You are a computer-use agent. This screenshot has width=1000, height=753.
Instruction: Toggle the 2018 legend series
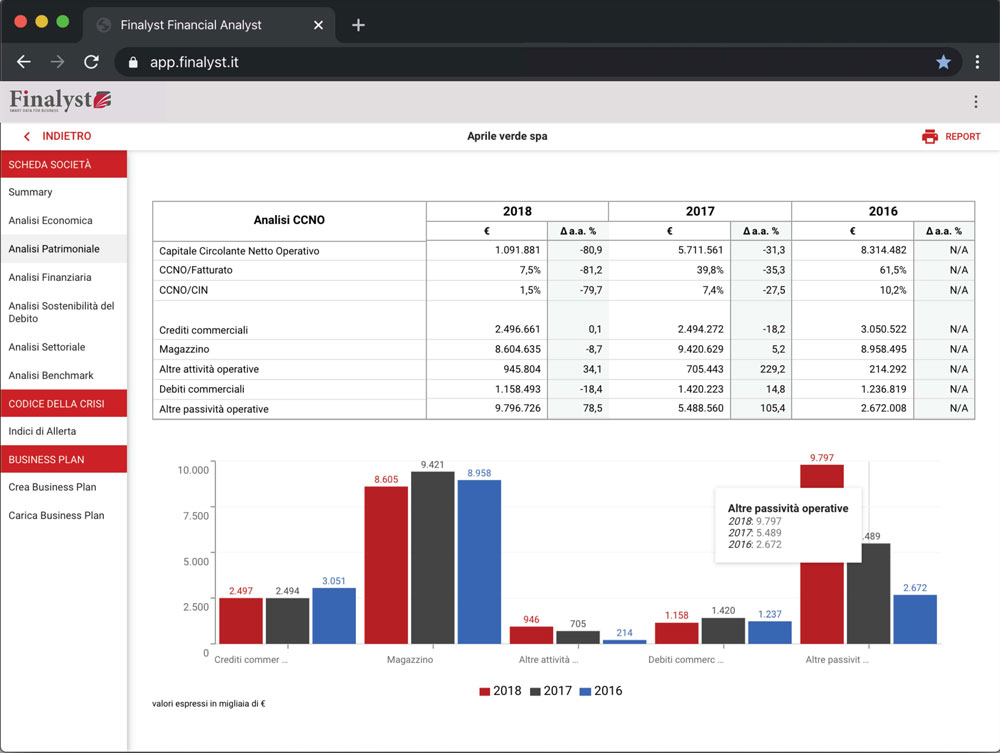(500, 691)
